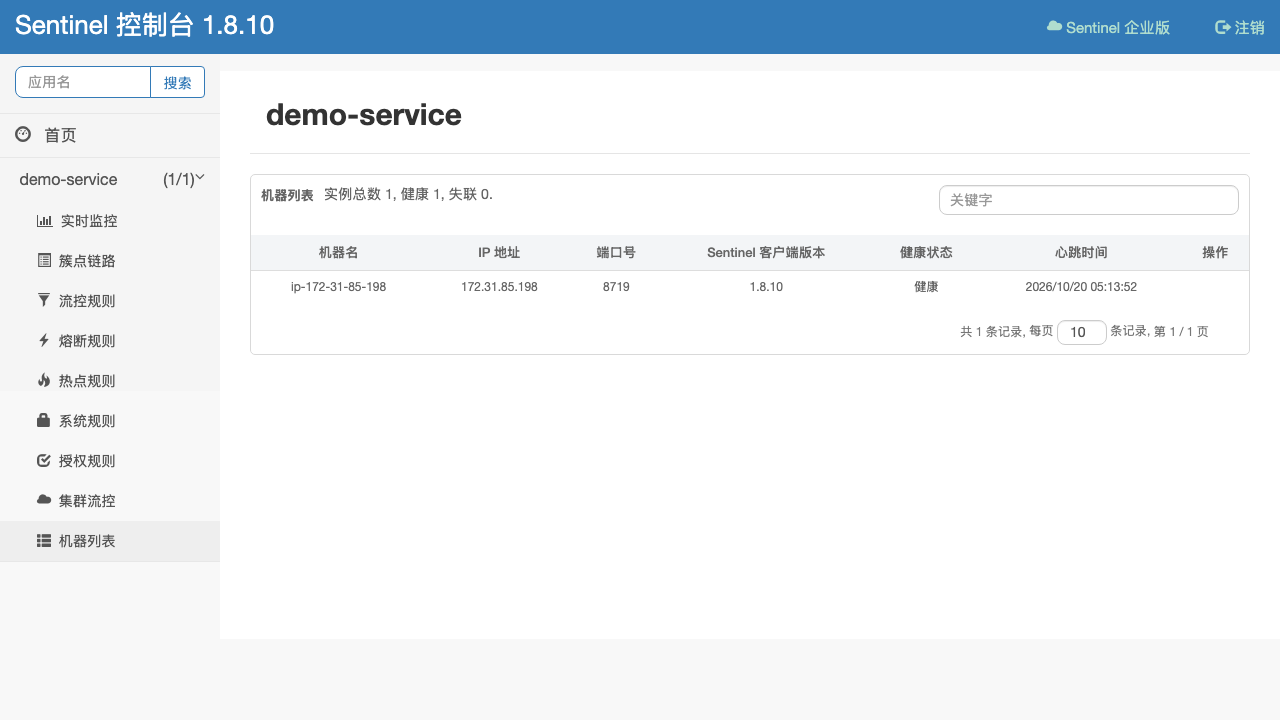Screen dimensions: 1280x720
Task: Click the filter icon for 流控规则
Action: (44, 300)
